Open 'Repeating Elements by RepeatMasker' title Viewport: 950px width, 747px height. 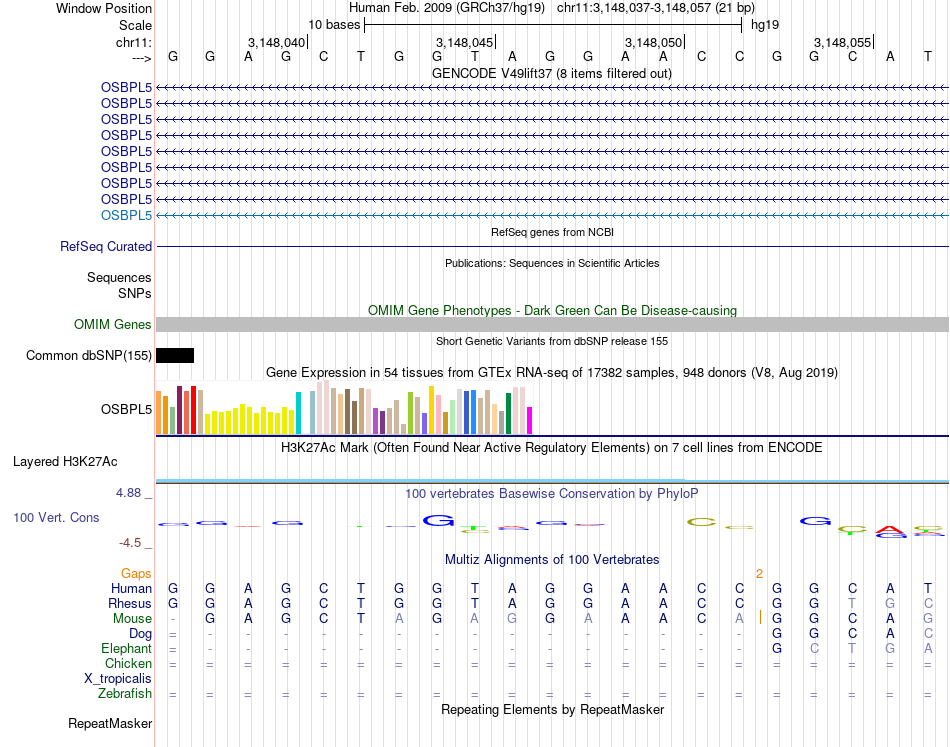(552, 709)
